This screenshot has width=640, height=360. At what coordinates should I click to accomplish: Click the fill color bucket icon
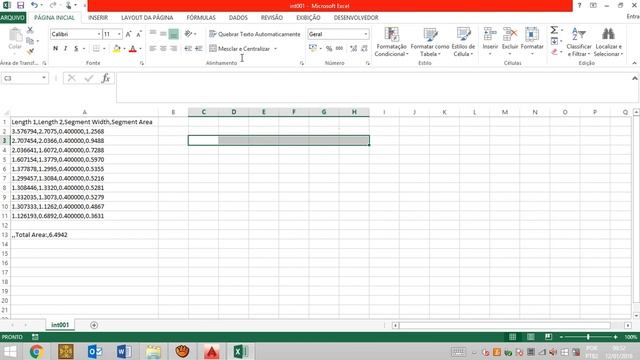click(x=117, y=49)
